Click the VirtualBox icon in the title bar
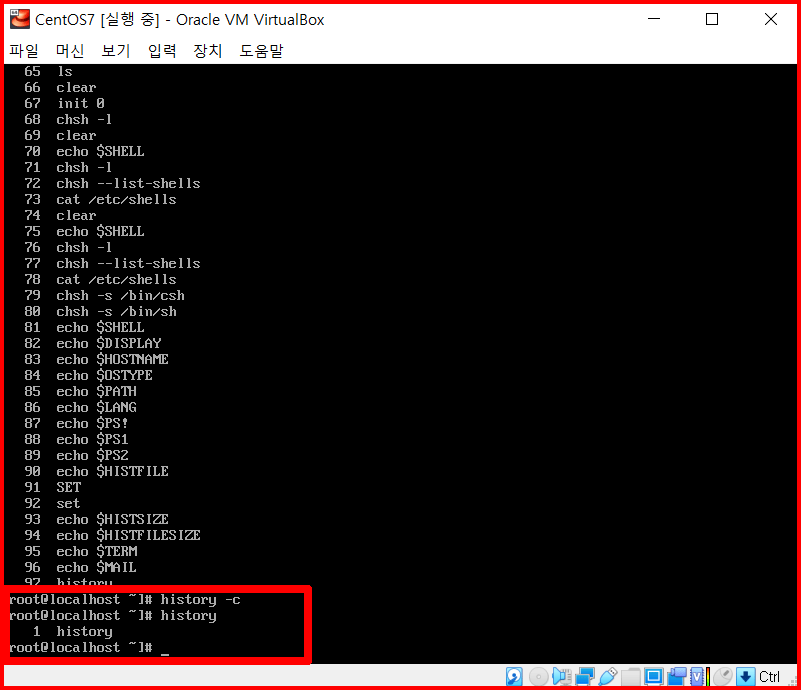801x690 pixels. coord(20,19)
